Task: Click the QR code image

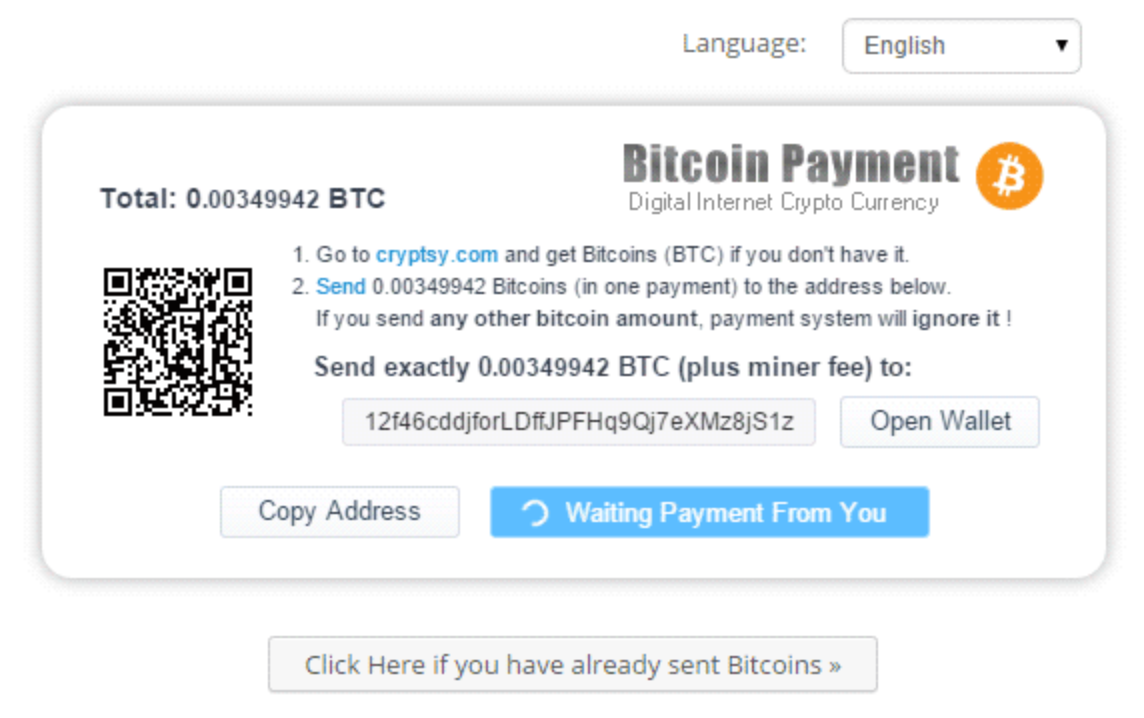Action: [x=178, y=342]
